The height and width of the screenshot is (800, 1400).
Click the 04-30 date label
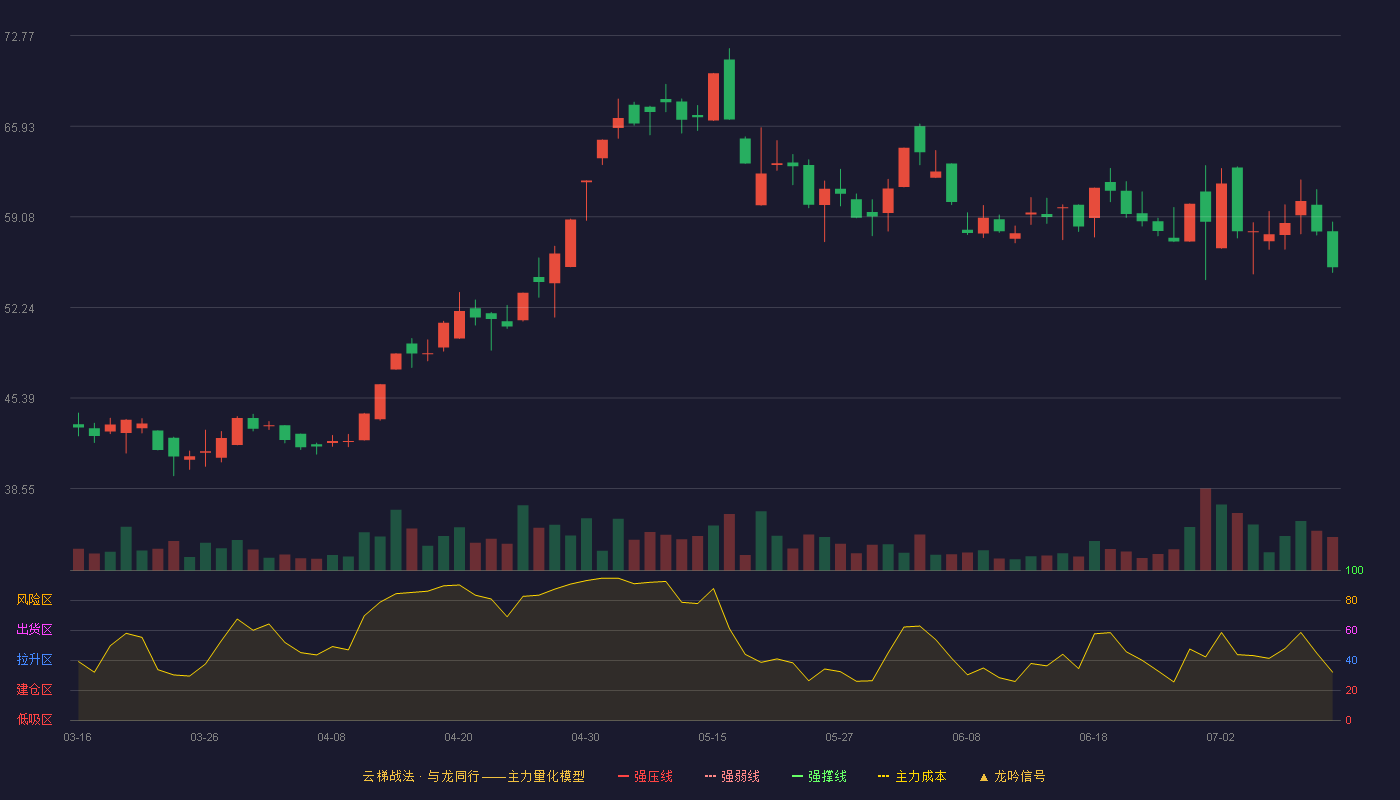[x=585, y=737]
